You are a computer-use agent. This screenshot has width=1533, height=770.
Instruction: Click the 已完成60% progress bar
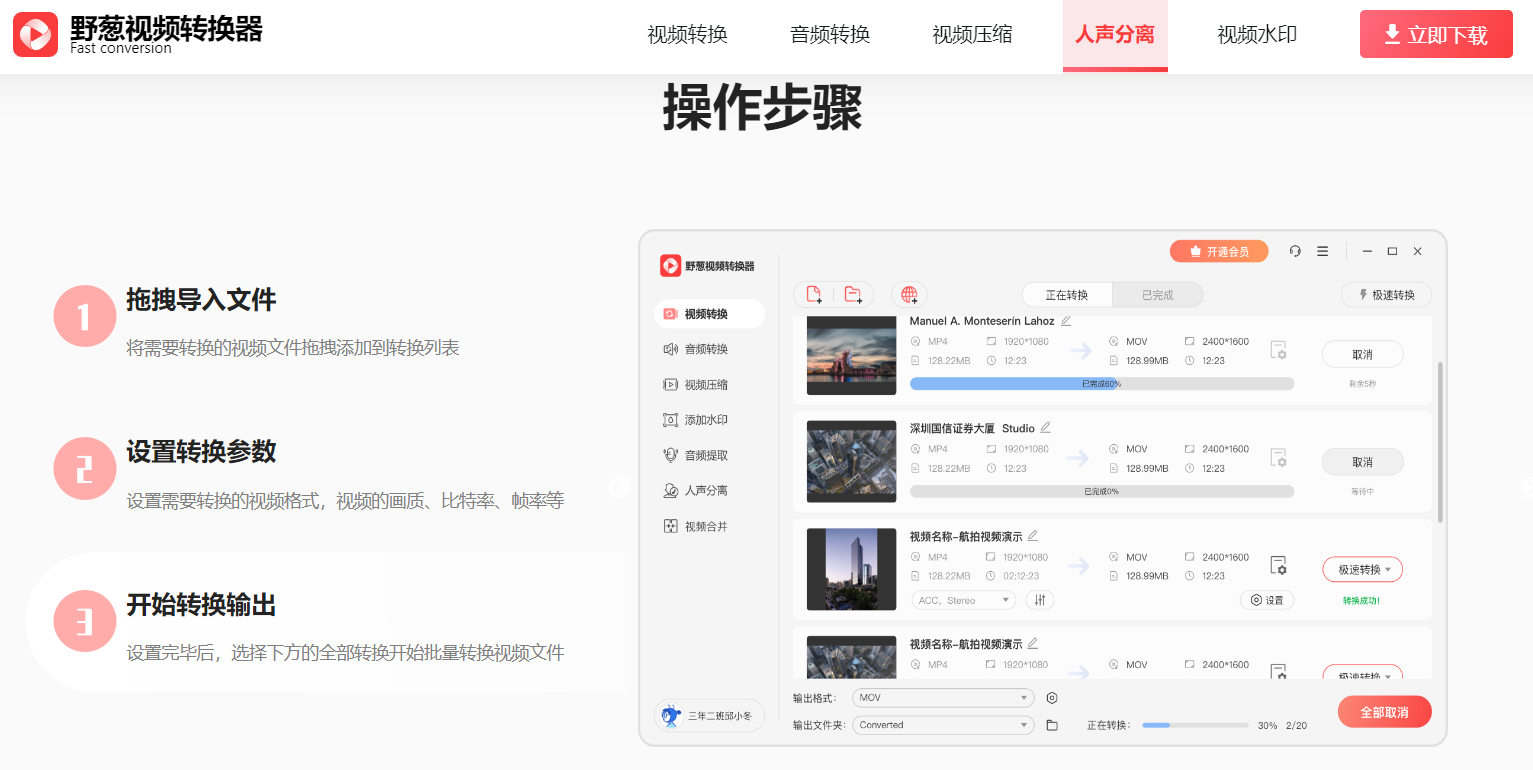pyautogui.click(x=1101, y=383)
